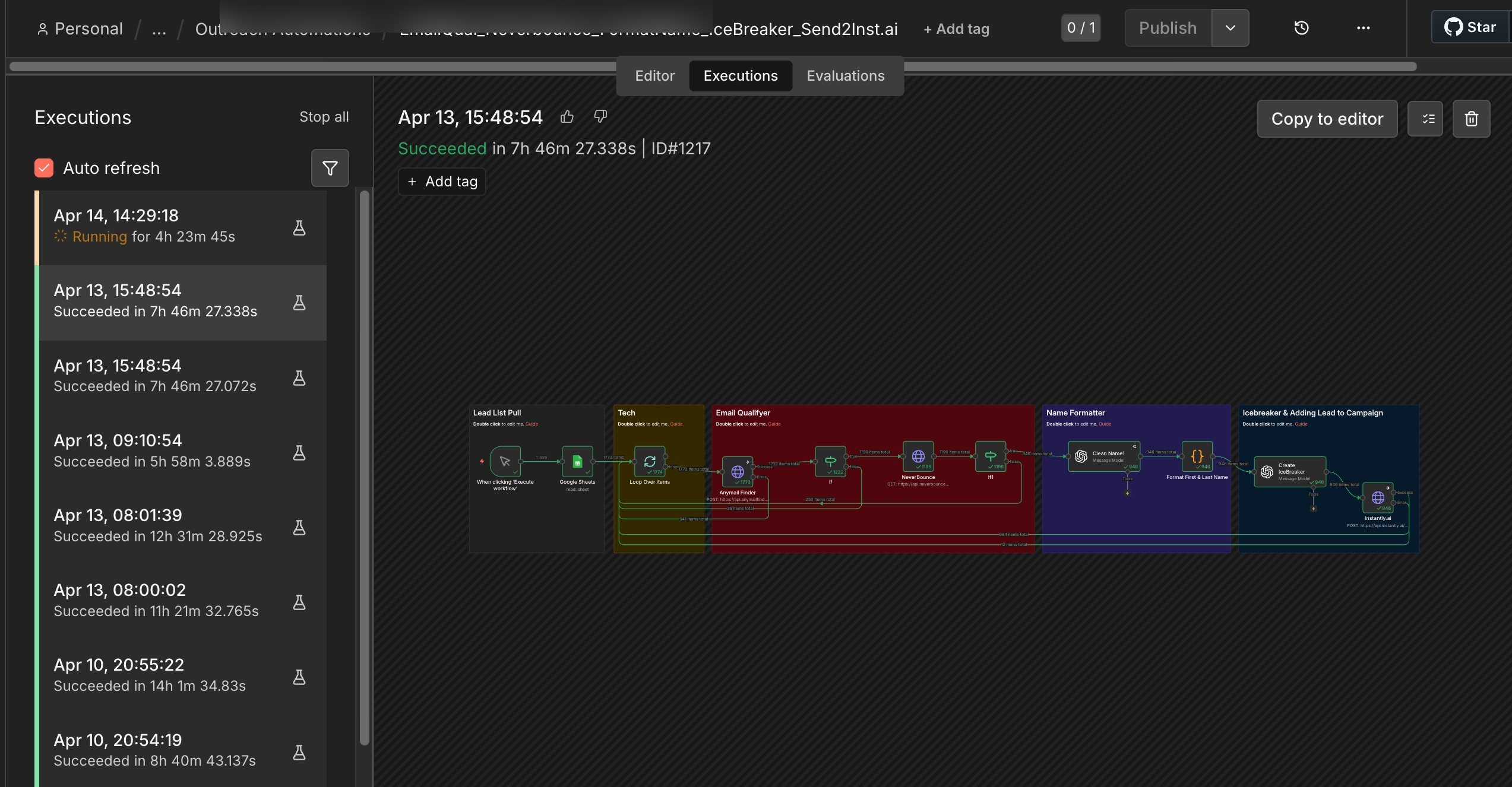
Task: Click the thumbs down icon
Action: (x=600, y=117)
